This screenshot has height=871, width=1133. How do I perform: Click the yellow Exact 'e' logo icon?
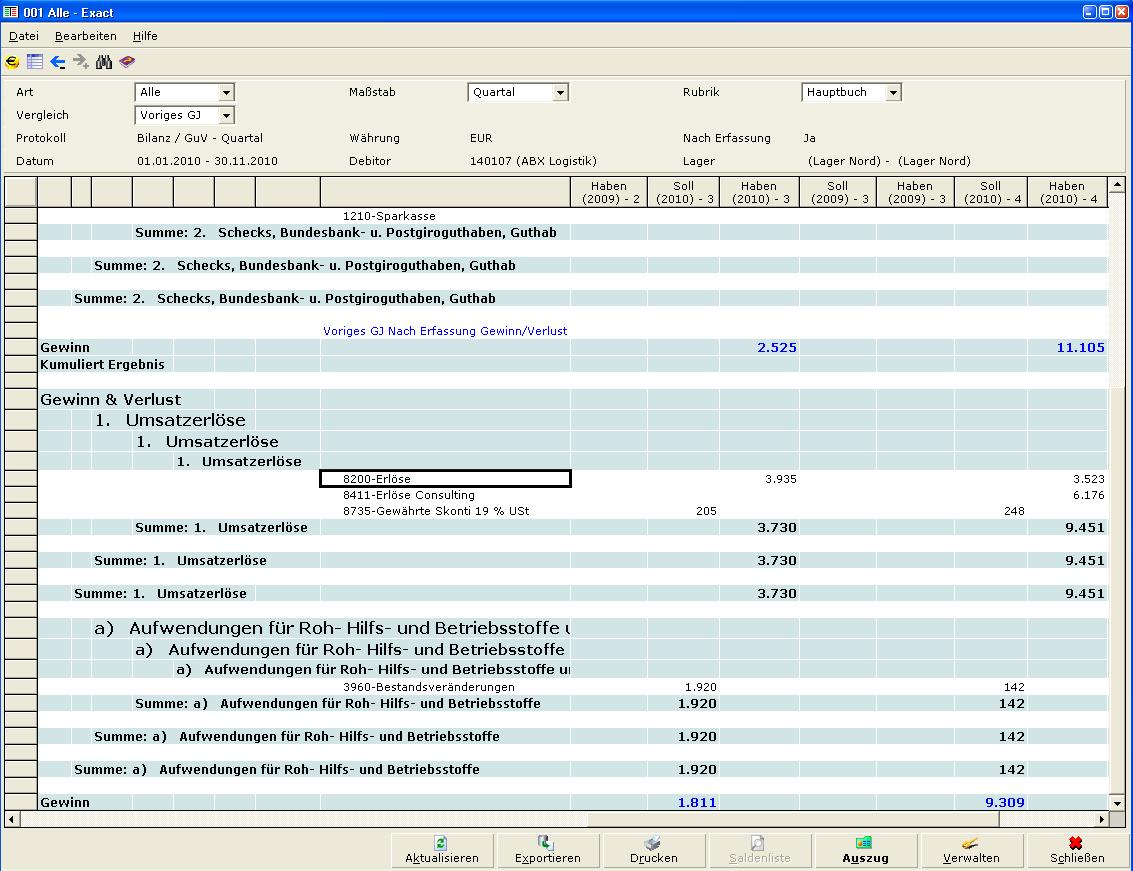click(x=13, y=62)
